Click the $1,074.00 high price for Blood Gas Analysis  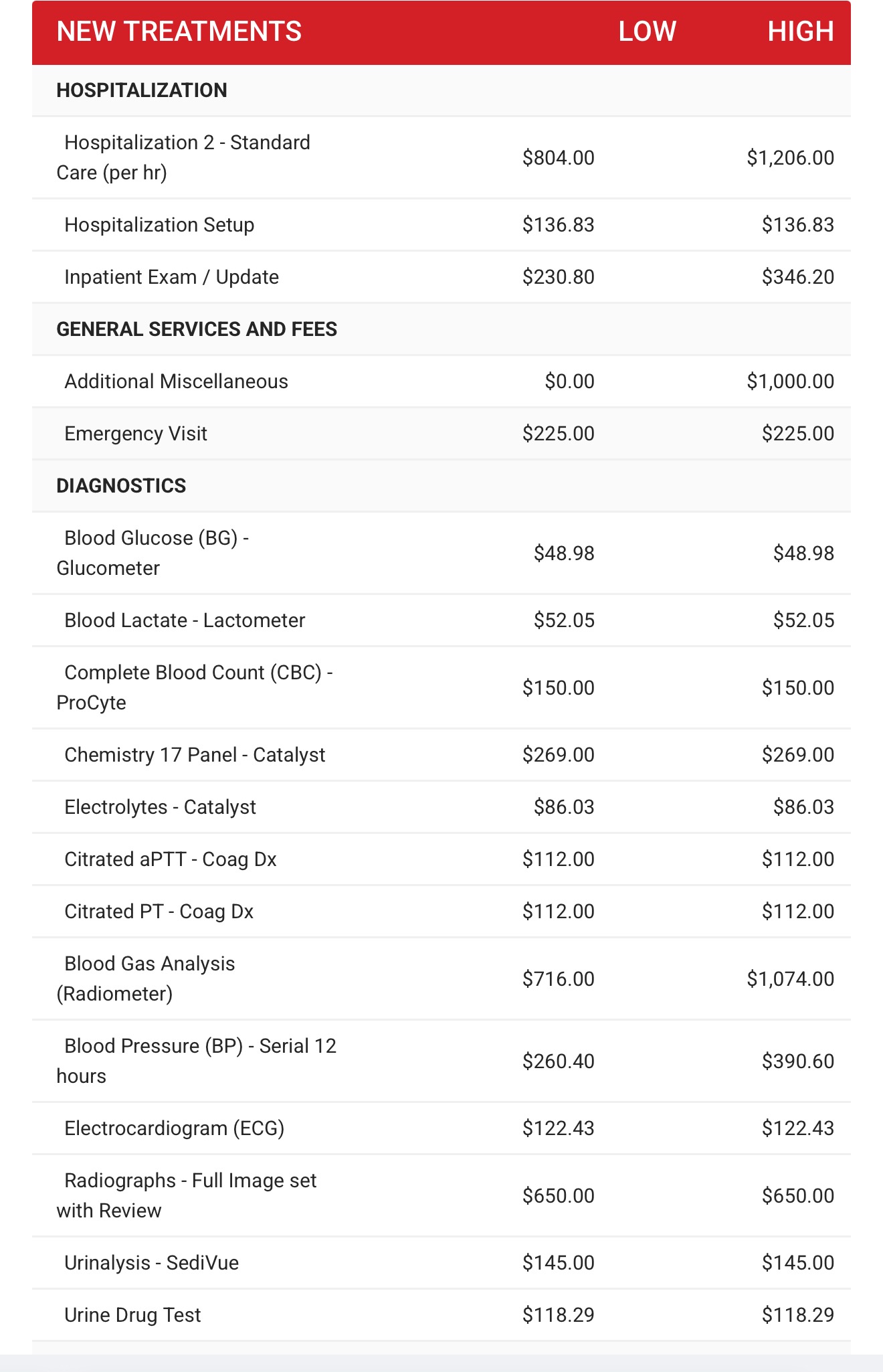(x=790, y=979)
